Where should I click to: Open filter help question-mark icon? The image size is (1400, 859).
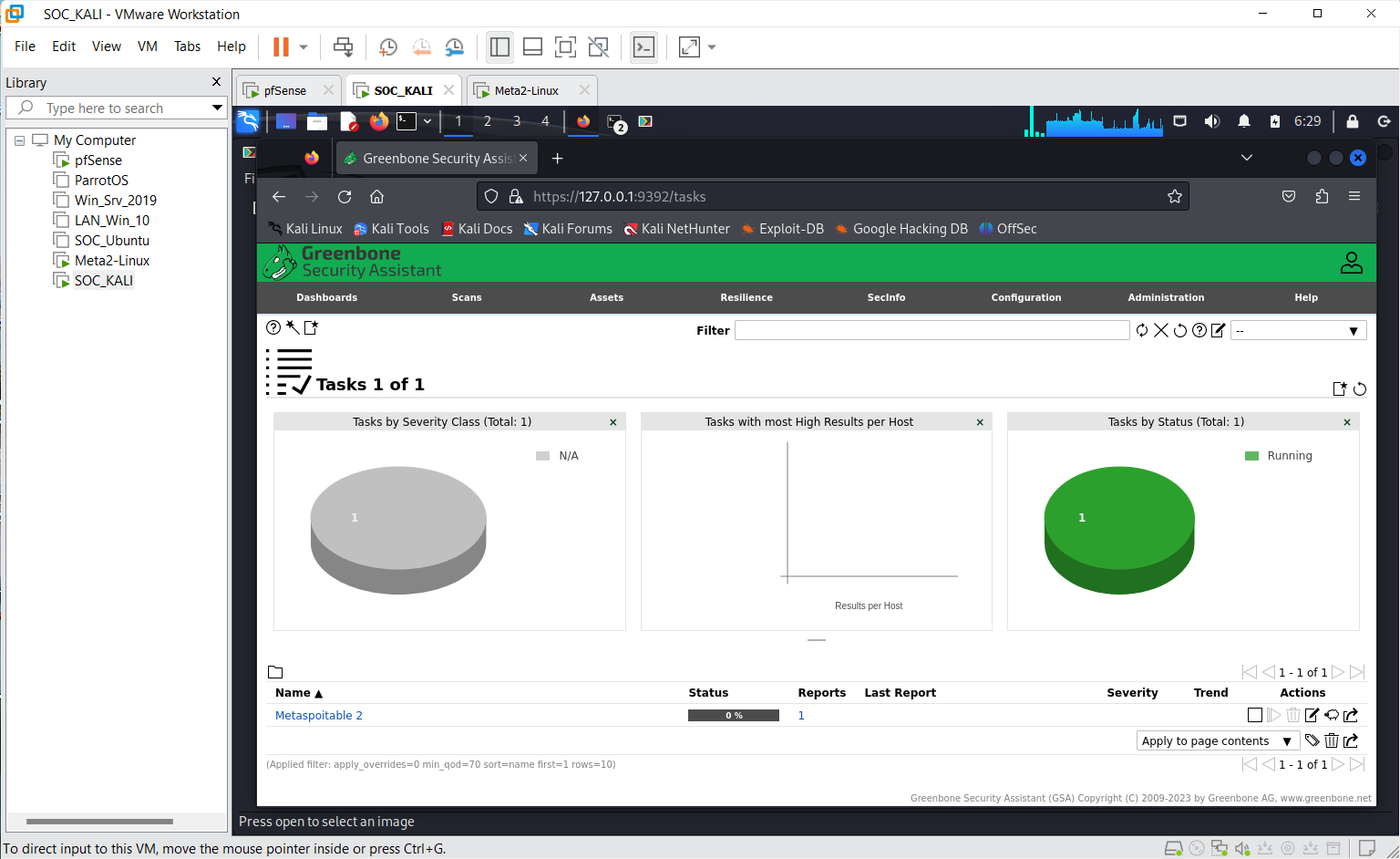click(1199, 330)
